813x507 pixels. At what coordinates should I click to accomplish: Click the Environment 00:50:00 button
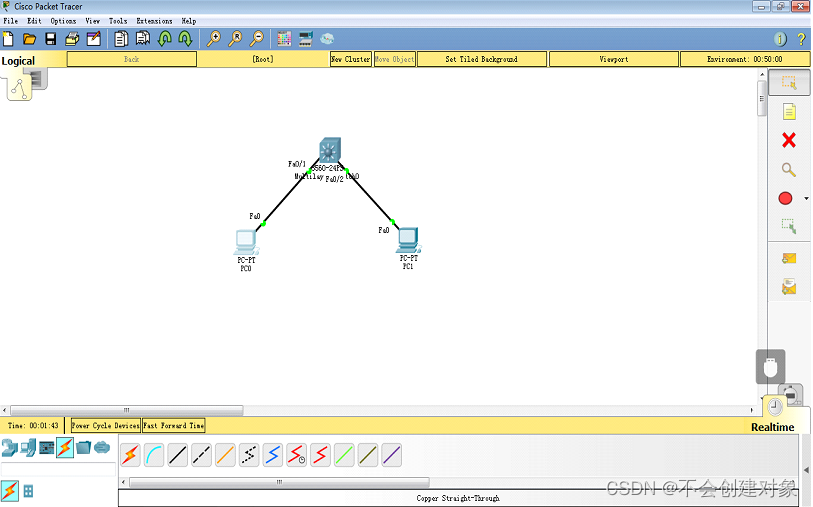[x=745, y=59]
